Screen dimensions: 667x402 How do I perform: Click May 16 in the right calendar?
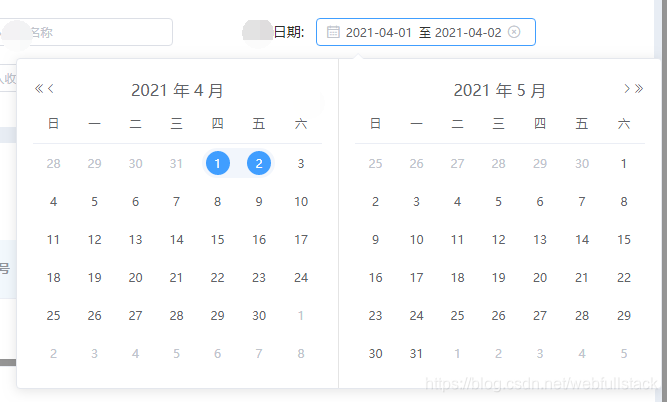click(375, 278)
